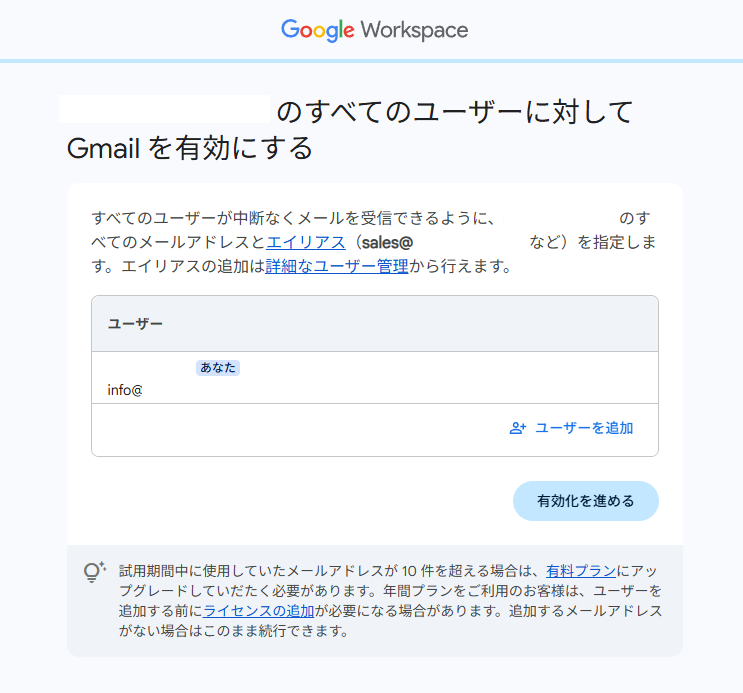743x693 pixels.
Task: Open the ライセンスの追加 link
Action: (259, 610)
